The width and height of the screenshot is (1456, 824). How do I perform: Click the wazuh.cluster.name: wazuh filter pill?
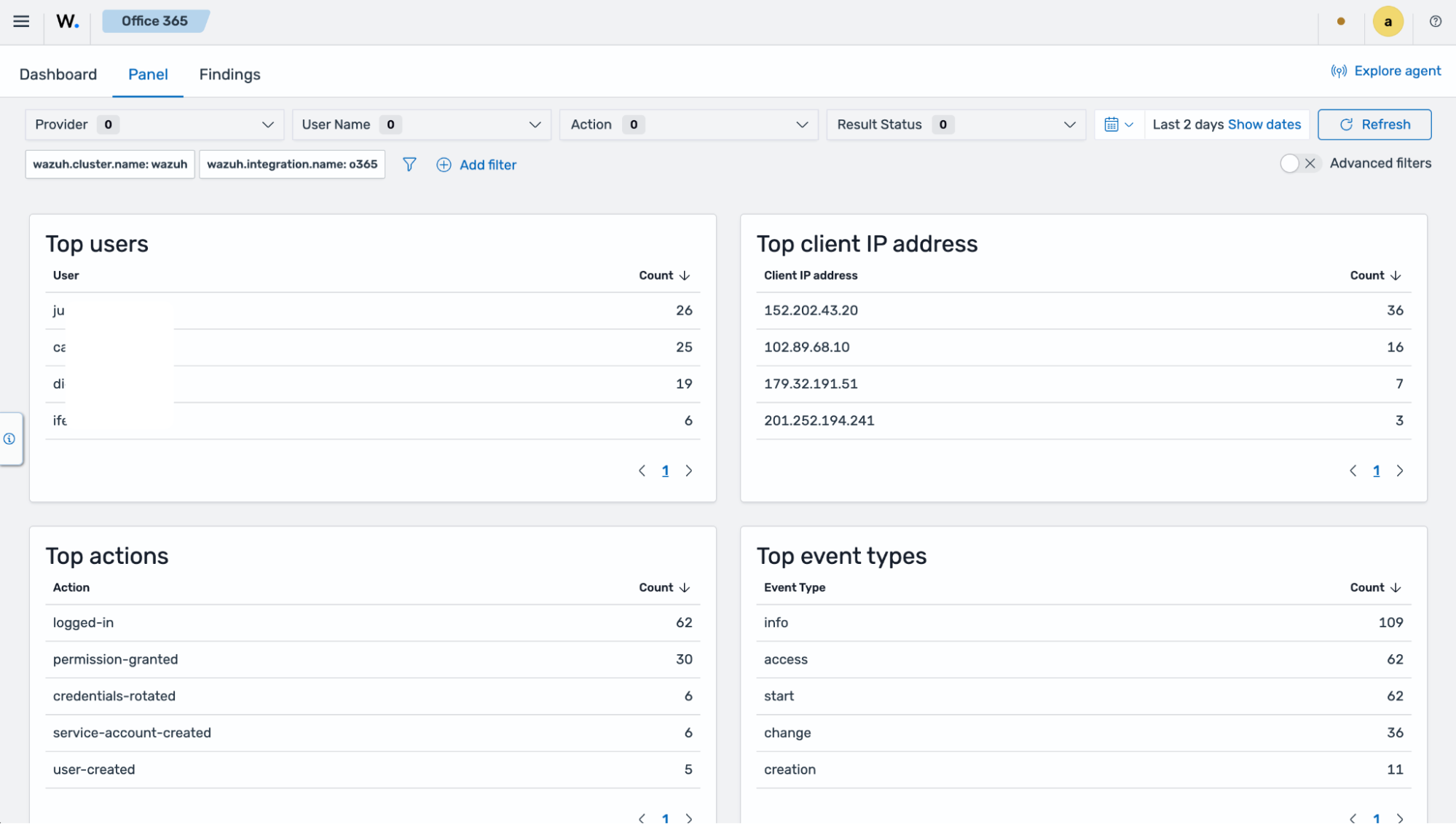110,164
